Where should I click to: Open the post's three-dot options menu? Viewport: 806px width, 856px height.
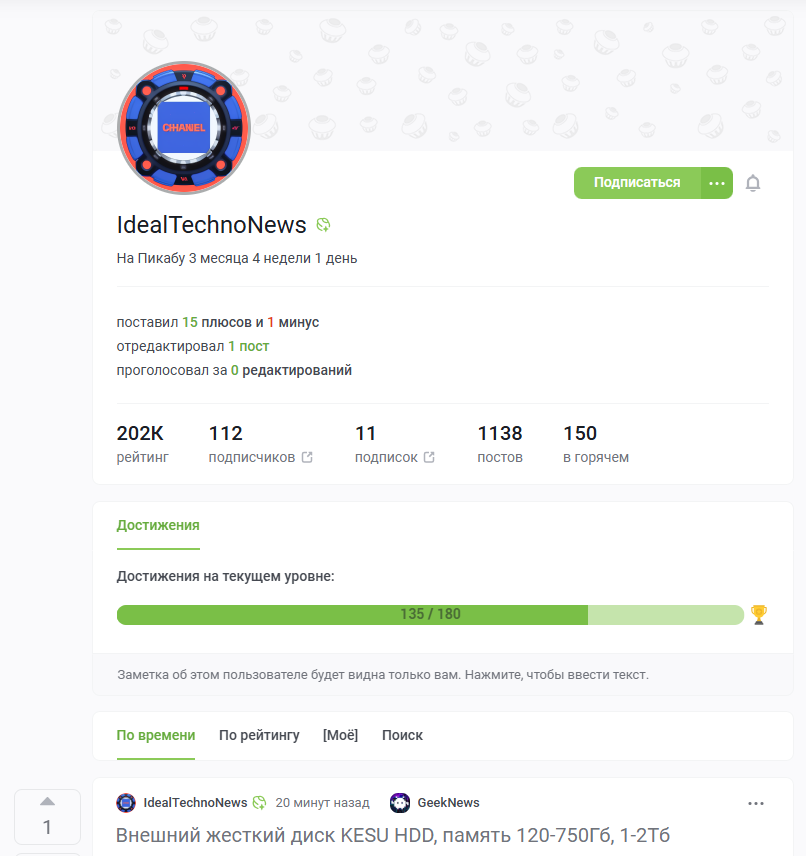click(x=756, y=803)
